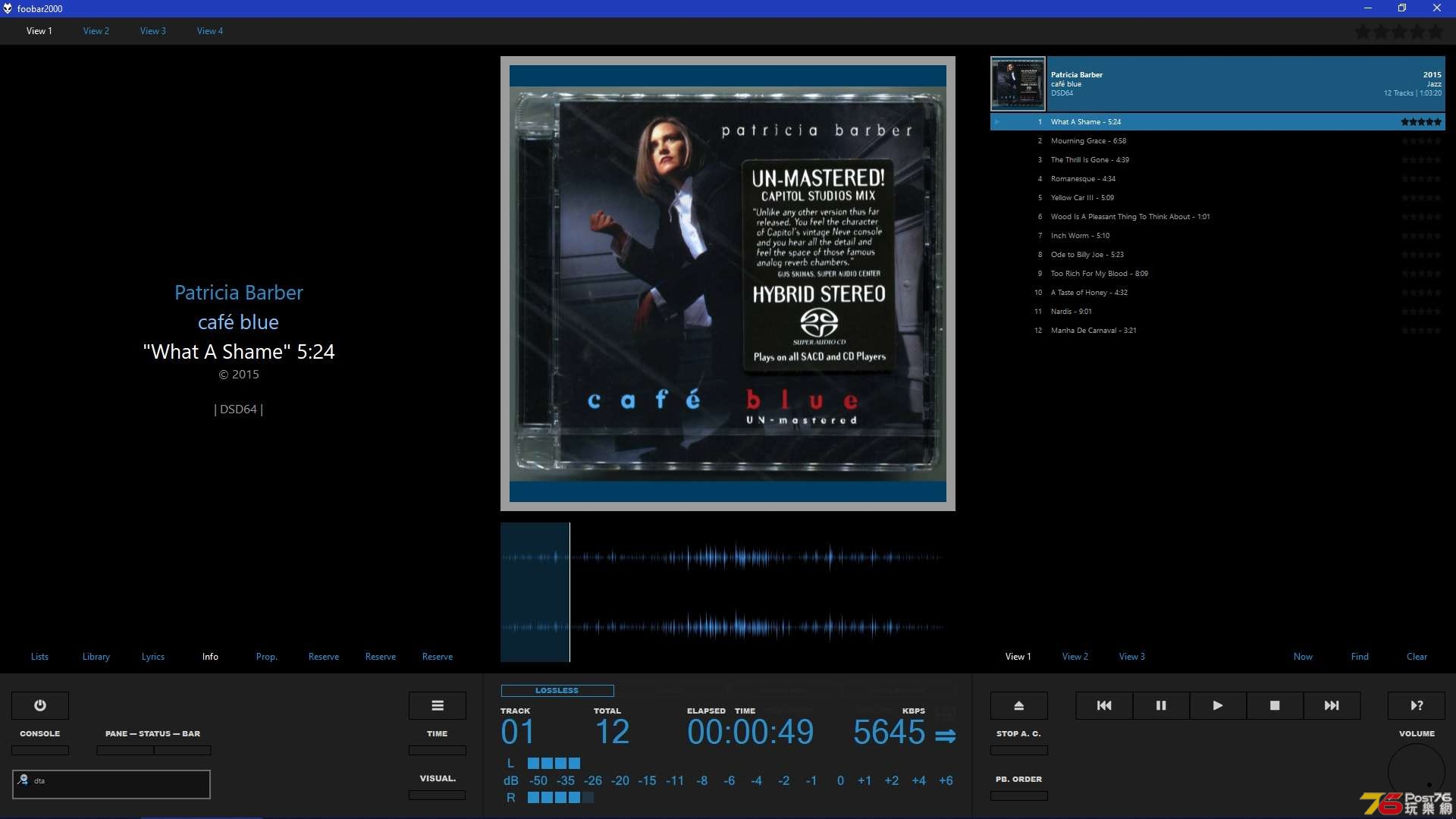Select 'Wood Is A Pleasant Thing To Think About'
The width and height of the screenshot is (1456, 819).
tap(1218, 217)
